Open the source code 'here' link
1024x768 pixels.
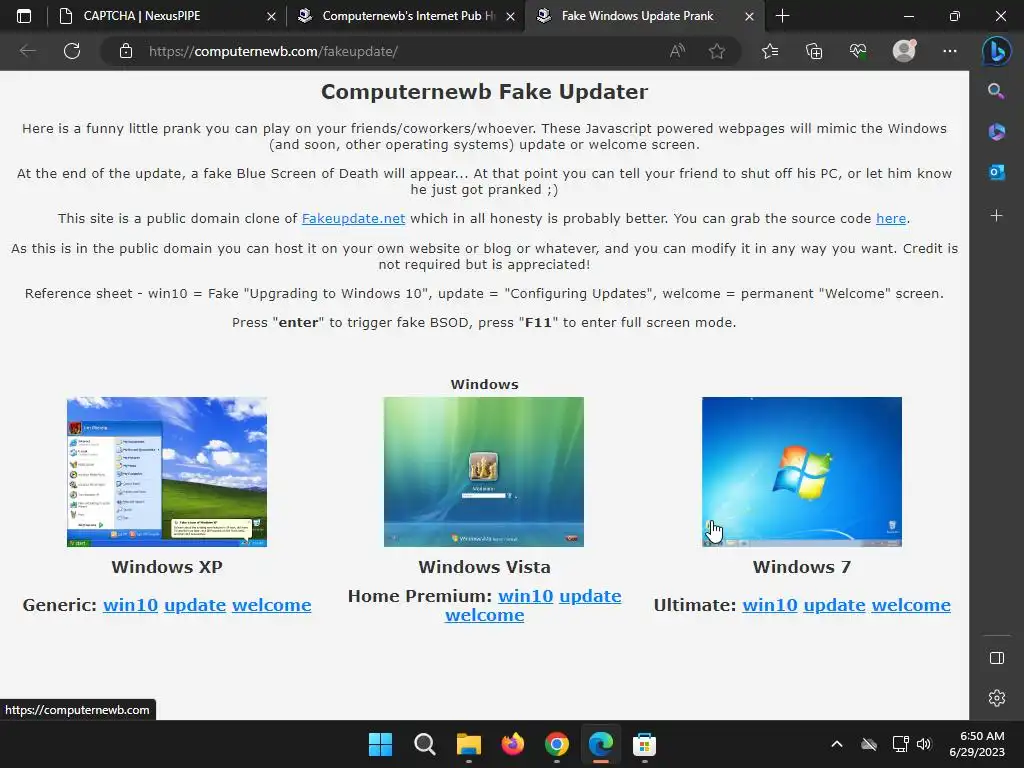891,219
